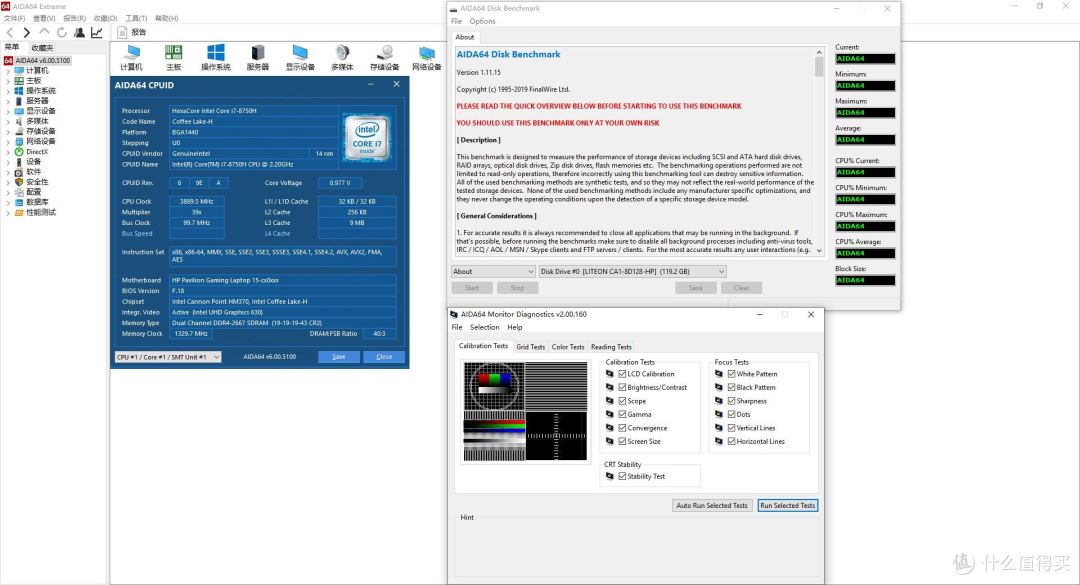Go back with the toolbar back arrow
1080x585 pixels.
pyautogui.click(x=10, y=32)
